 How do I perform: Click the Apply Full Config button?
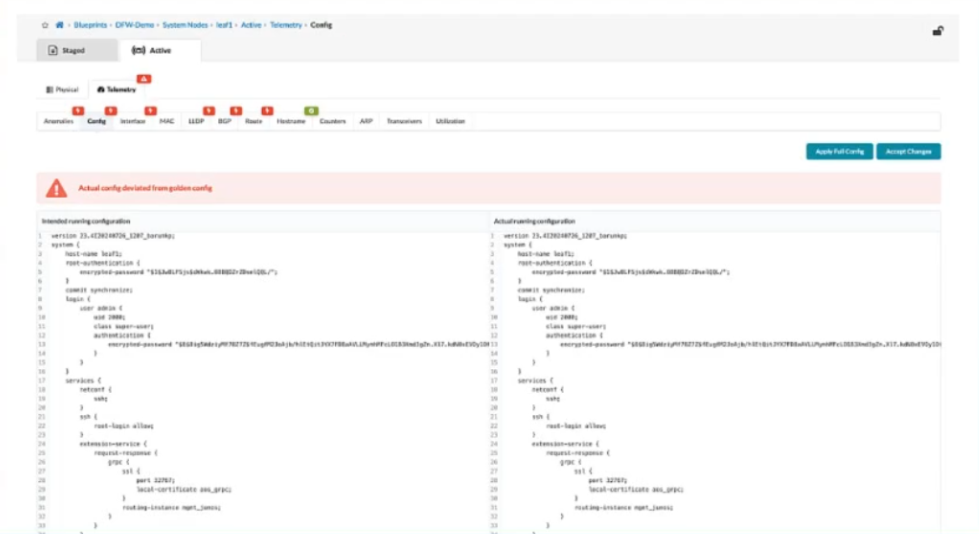point(838,152)
